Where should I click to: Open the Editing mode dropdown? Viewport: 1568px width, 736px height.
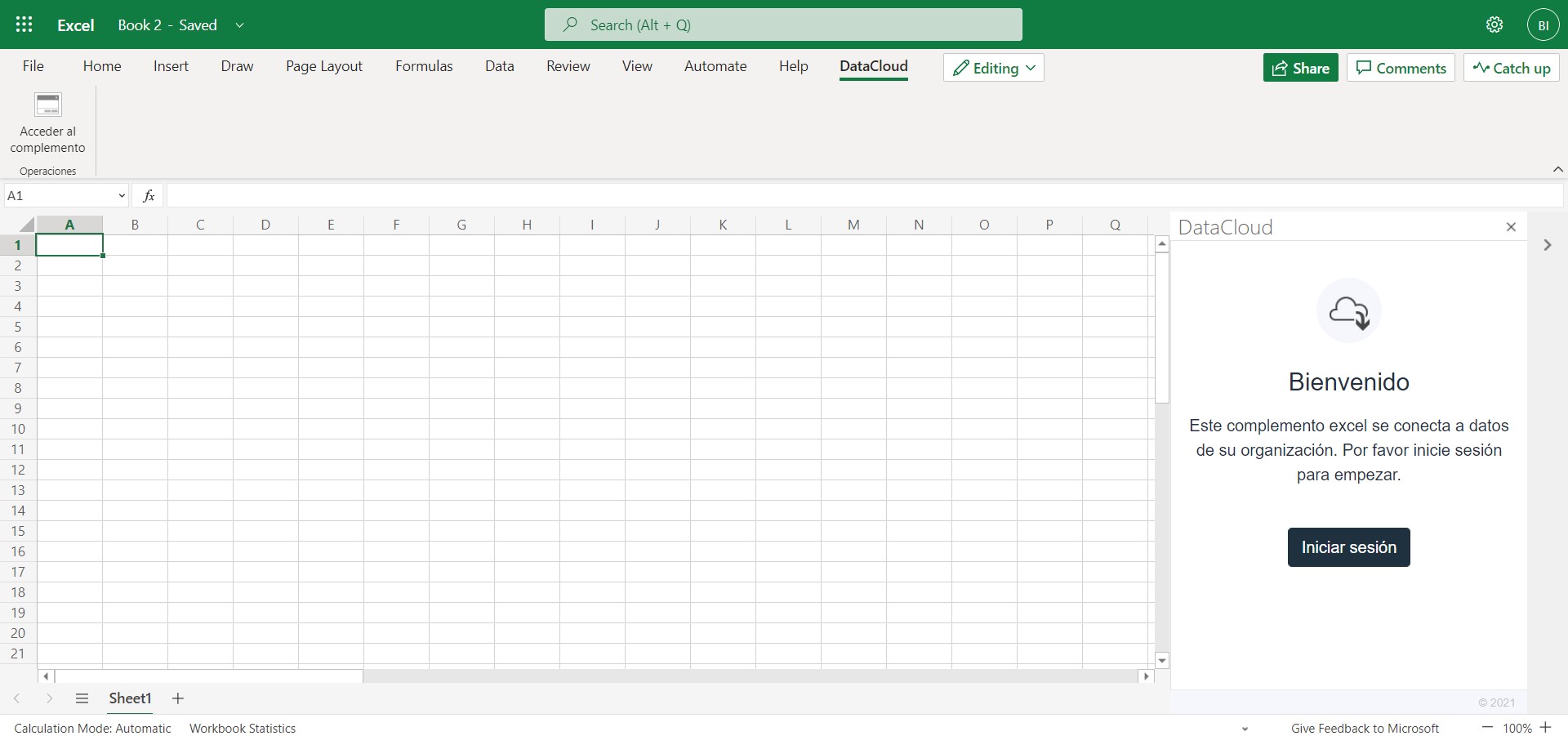(x=994, y=68)
